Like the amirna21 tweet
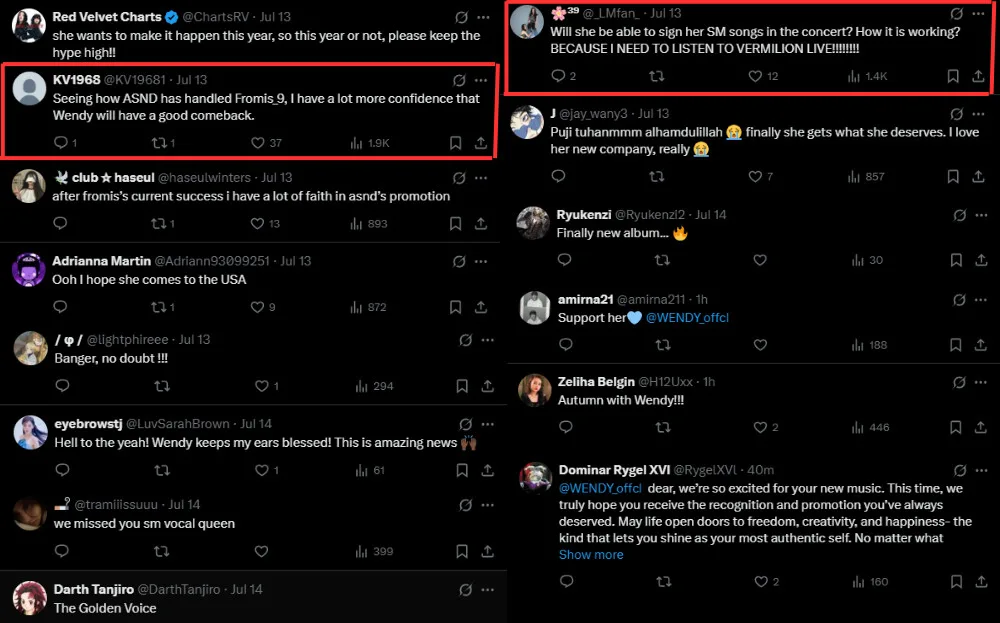The image size is (1000, 623). pyautogui.click(x=760, y=344)
